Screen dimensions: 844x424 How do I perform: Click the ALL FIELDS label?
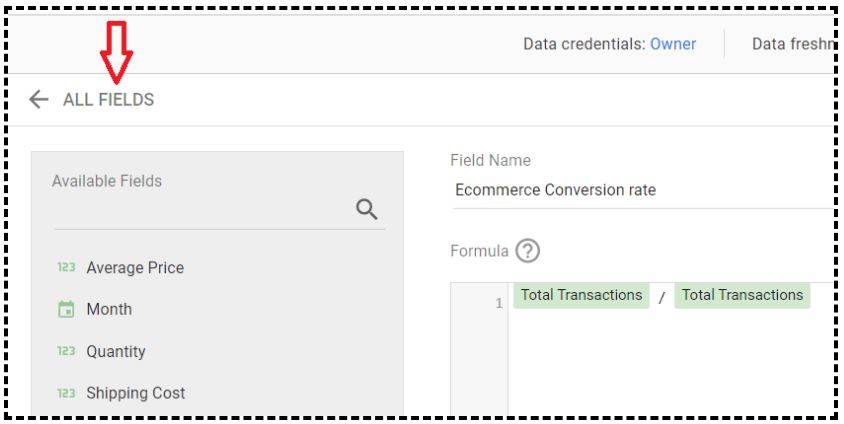(108, 100)
